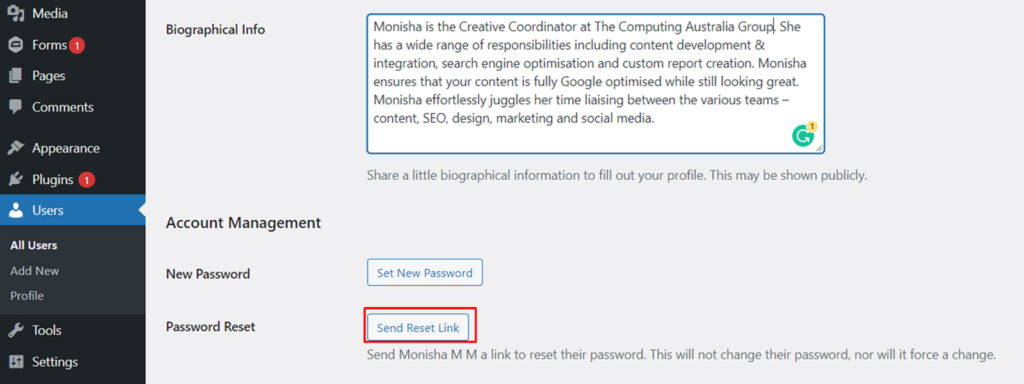Click the Plugins plug icon

coord(16,179)
